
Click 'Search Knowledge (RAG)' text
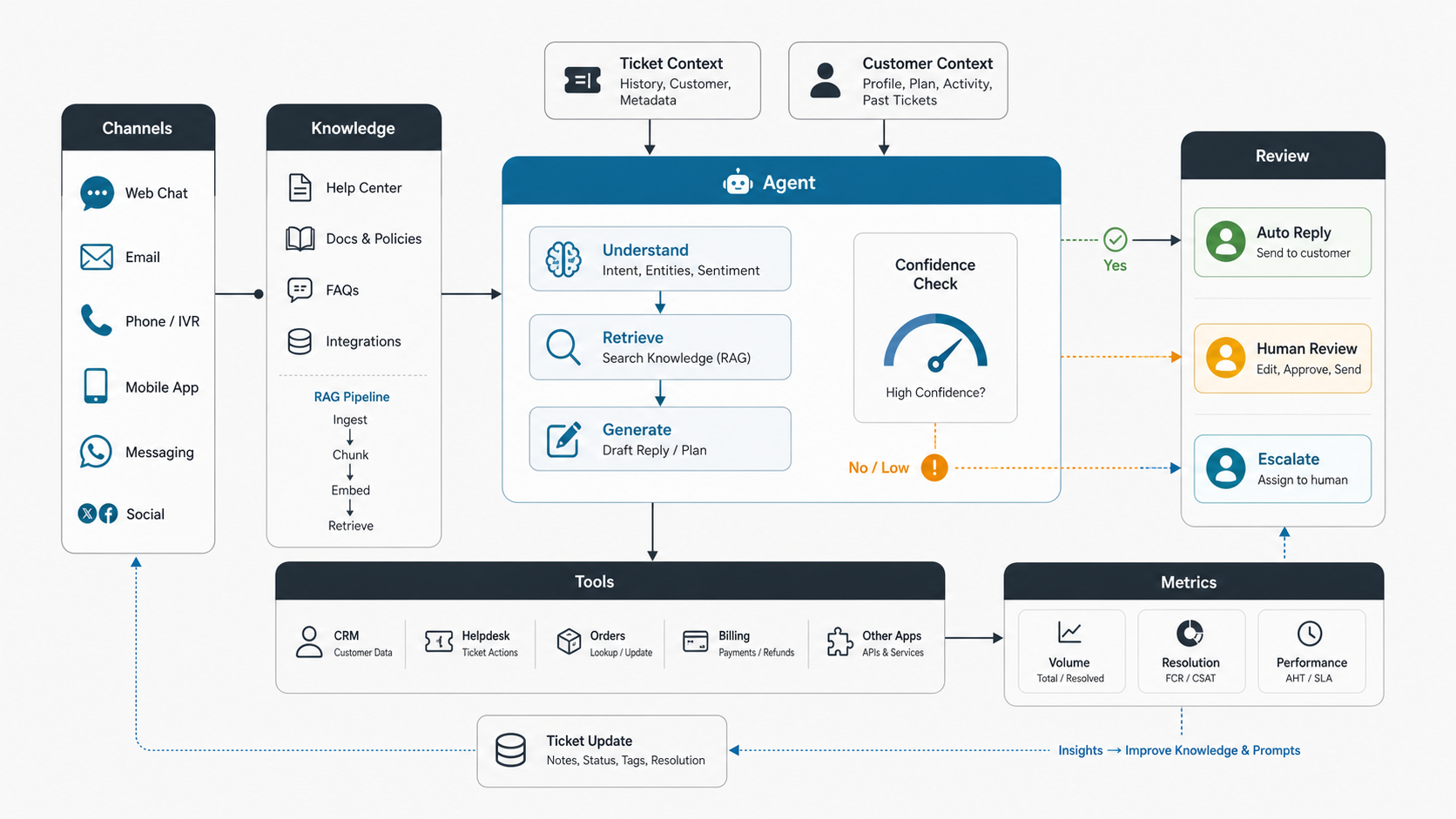pyautogui.click(x=677, y=358)
